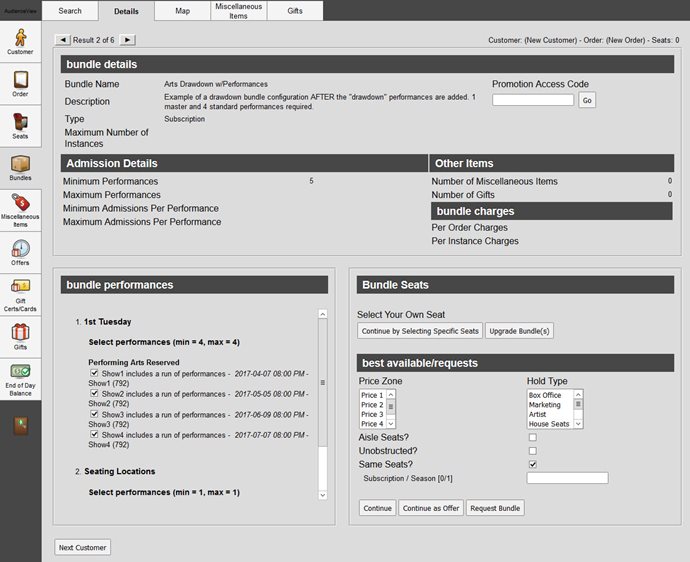
Task: Uncheck Show4 performance checkbox
Action: point(94,434)
